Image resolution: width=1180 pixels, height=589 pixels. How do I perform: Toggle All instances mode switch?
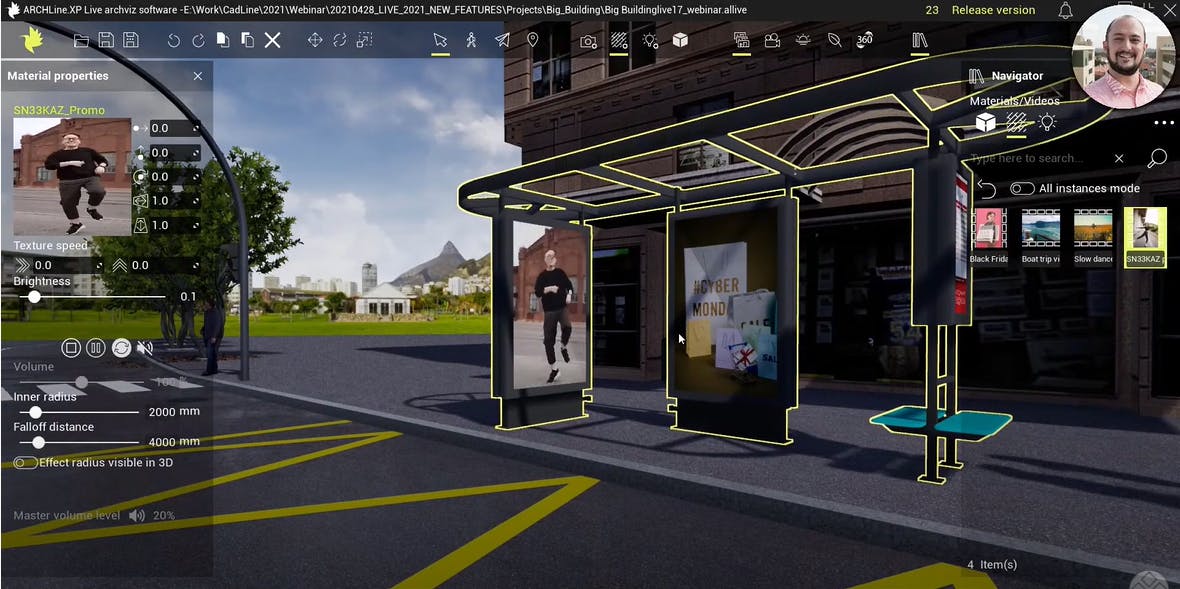click(x=1022, y=188)
